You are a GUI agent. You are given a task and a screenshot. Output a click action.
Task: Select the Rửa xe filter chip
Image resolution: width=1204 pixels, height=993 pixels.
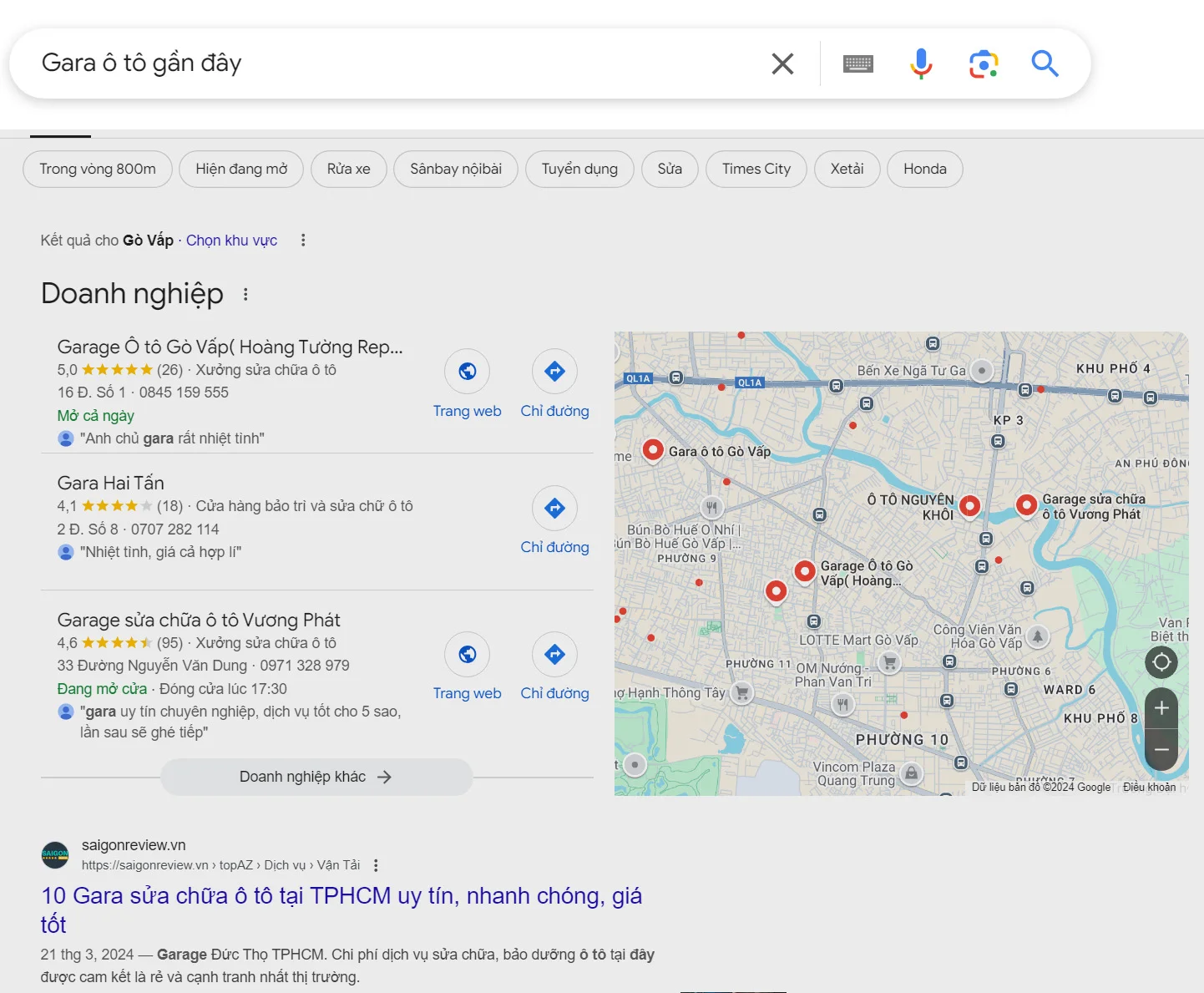pos(349,169)
